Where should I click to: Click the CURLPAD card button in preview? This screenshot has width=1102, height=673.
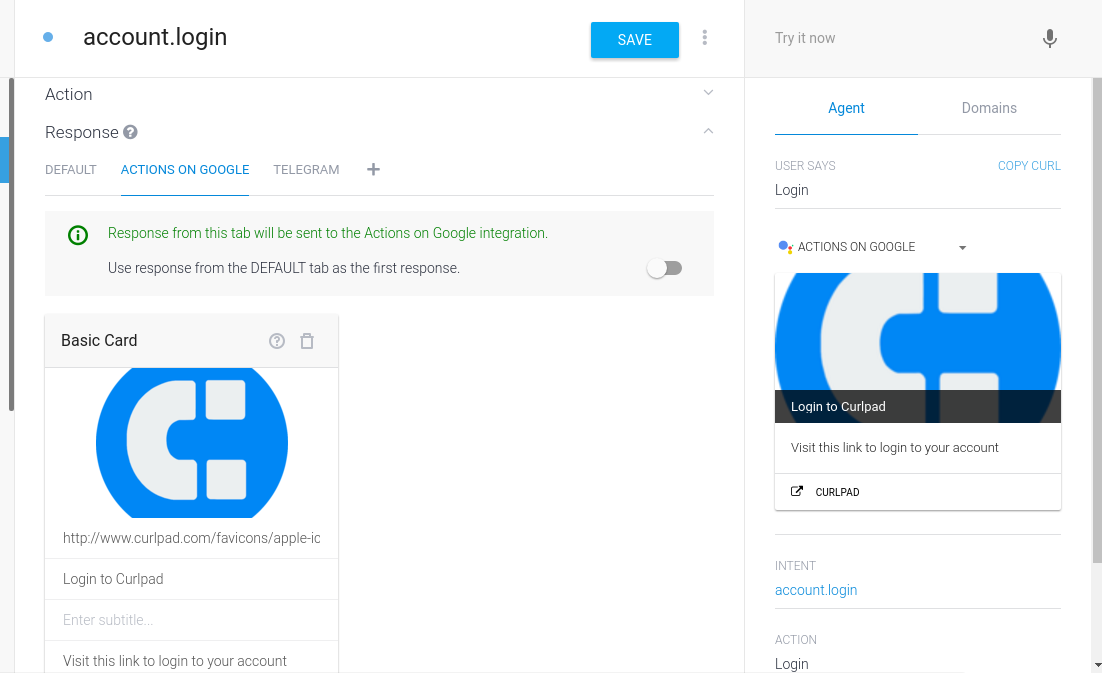(x=918, y=492)
